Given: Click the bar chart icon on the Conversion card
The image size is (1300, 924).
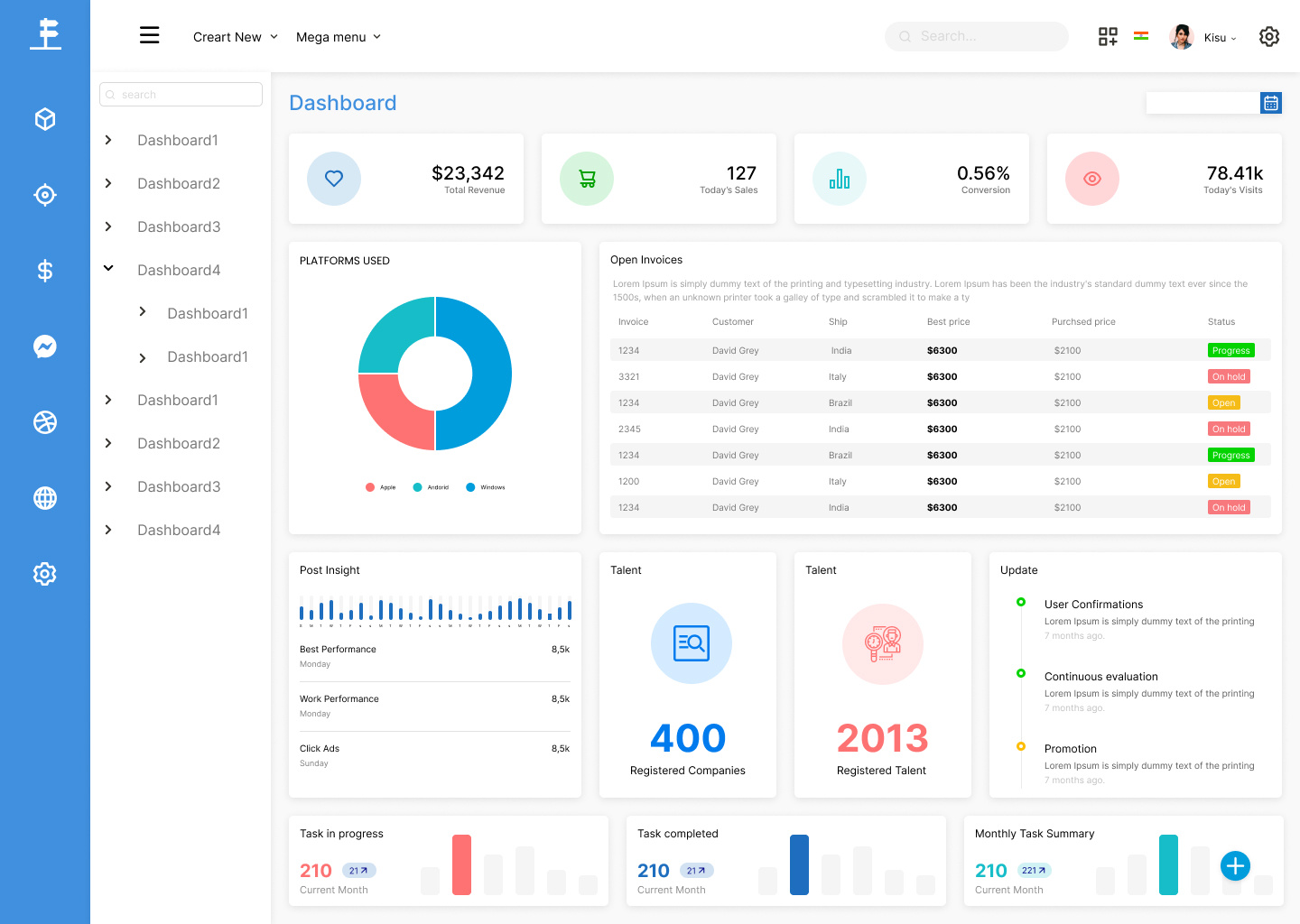Looking at the screenshot, I should click(840, 179).
